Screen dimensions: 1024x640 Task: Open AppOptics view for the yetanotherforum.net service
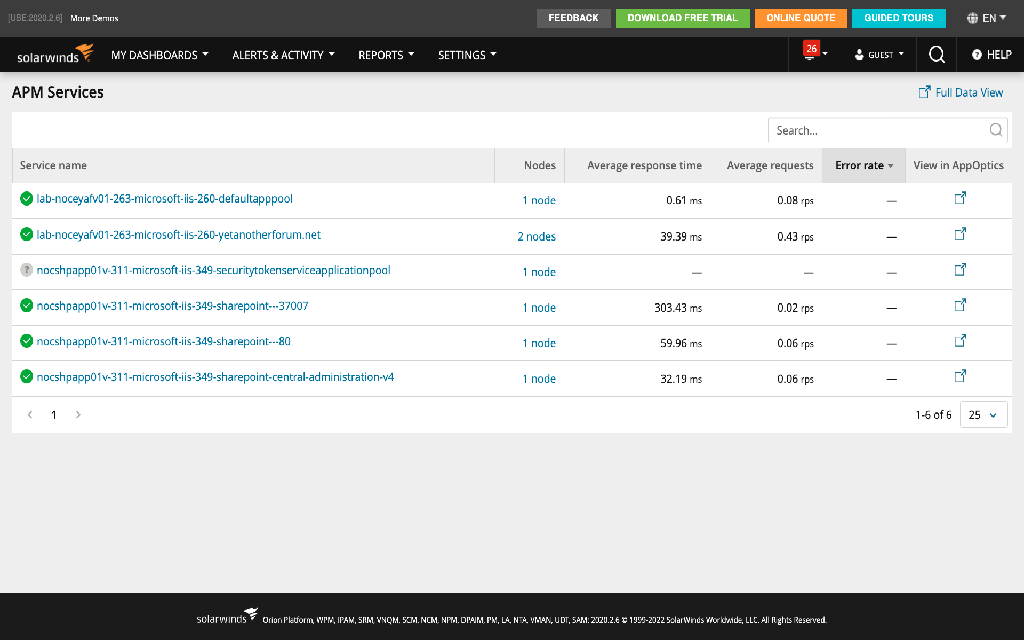pos(959,235)
